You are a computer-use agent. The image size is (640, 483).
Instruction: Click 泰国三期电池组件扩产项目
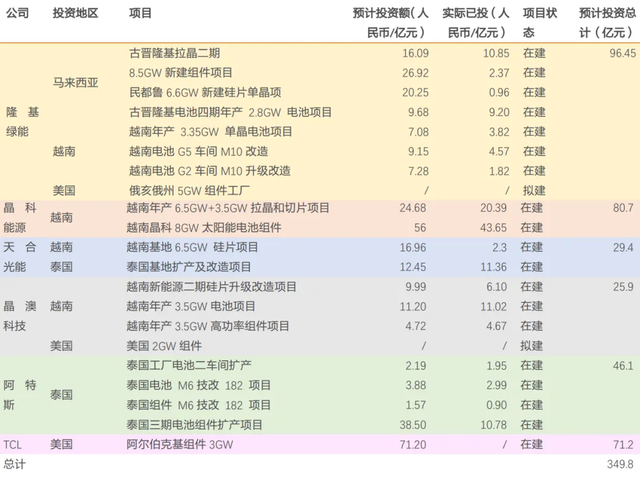click(194, 425)
